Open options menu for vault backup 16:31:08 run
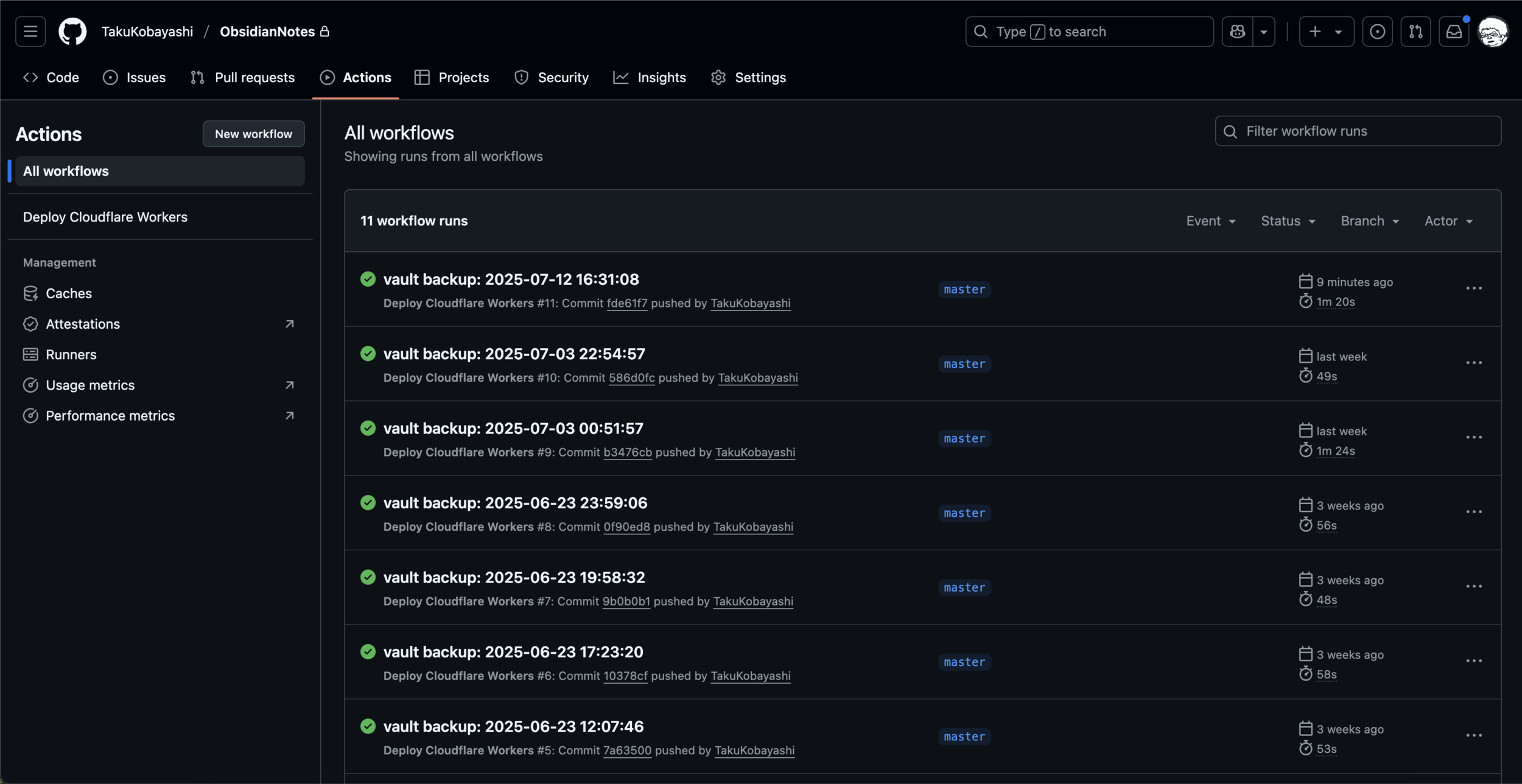 point(1473,289)
